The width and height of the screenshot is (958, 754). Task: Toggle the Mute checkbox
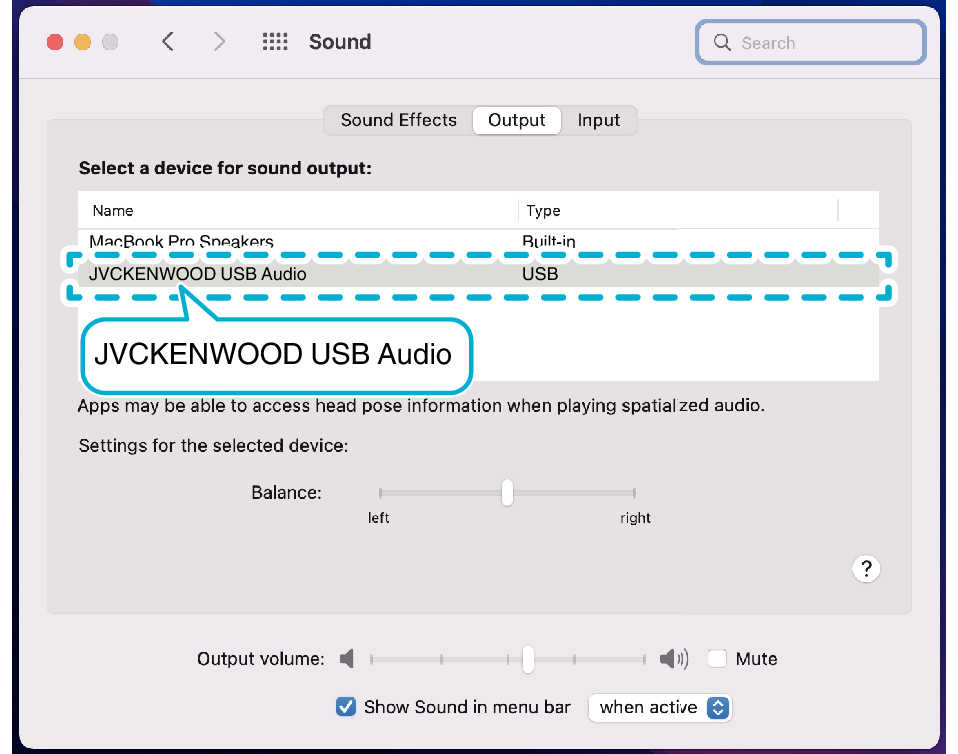coord(717,659)
